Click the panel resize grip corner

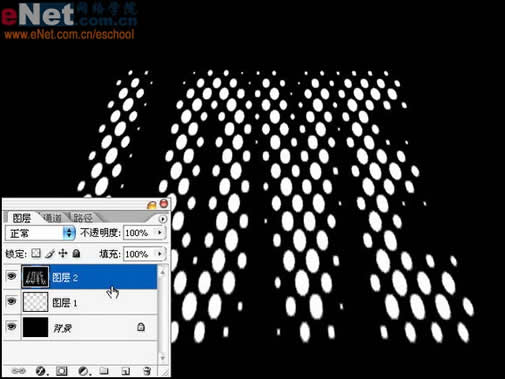pyautogui.click(x=165, y=372)
